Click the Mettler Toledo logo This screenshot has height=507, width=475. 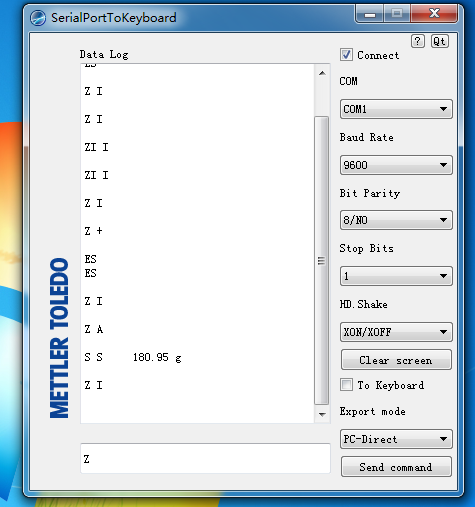[x=59, y=338]
